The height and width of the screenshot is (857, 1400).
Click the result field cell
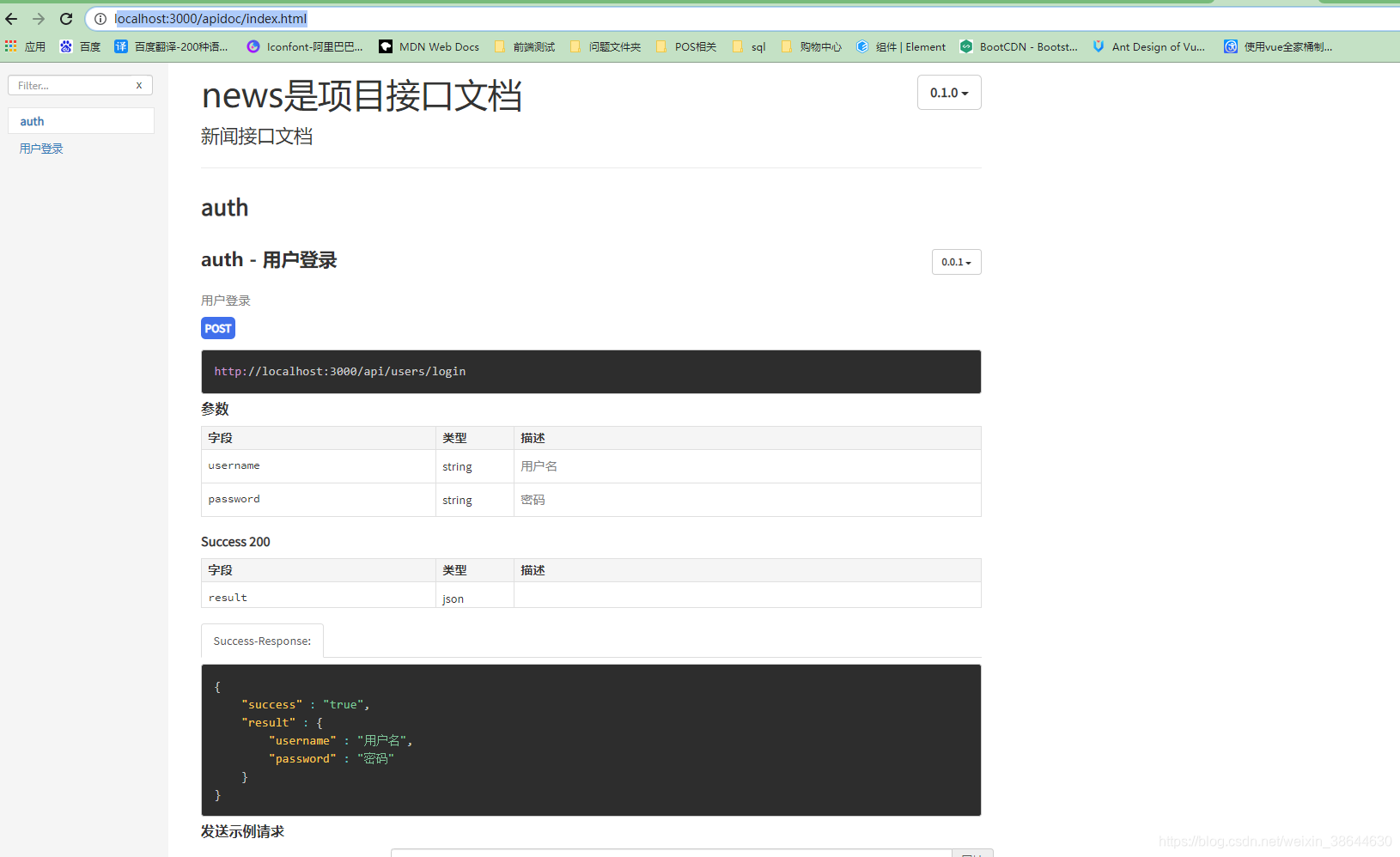click(x=318, y=595)
